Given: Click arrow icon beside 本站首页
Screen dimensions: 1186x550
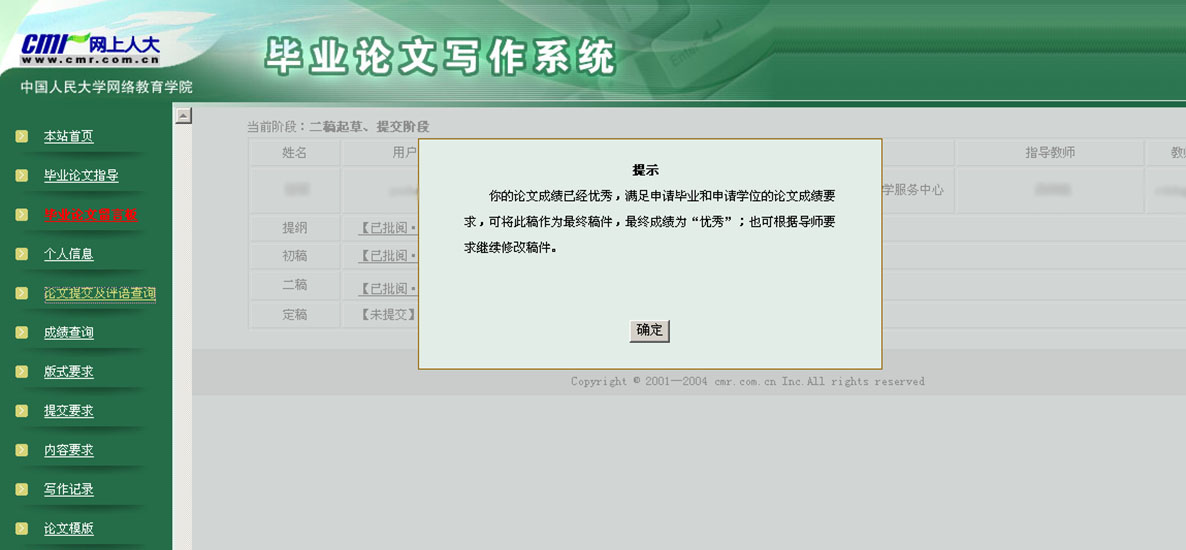Looking at the screenshot, I should coord(22,136).
